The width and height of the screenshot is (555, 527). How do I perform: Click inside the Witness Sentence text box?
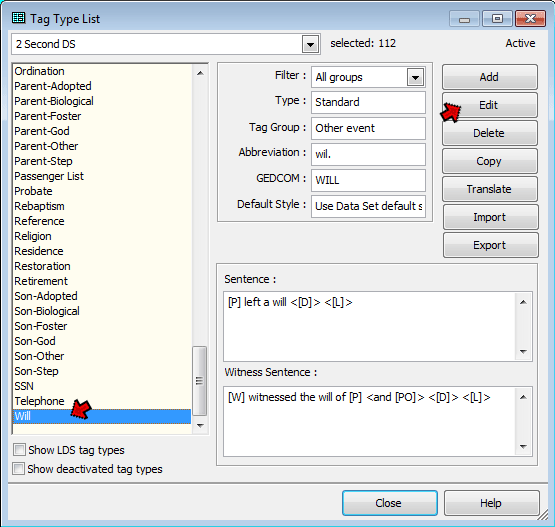[370, 421]
